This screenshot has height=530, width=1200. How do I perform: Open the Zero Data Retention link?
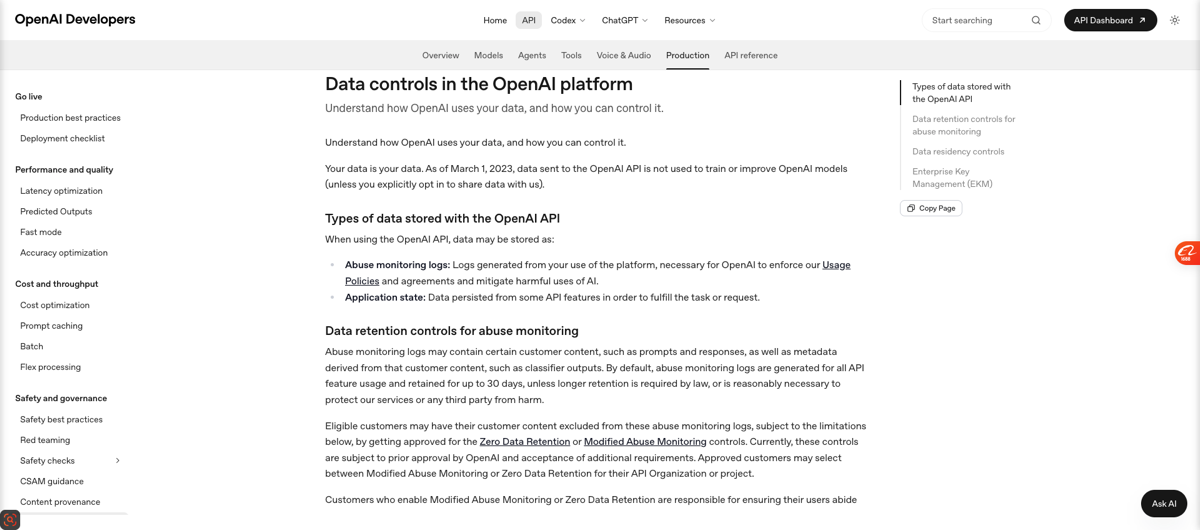pyautogui.click(x=525, y=442)
